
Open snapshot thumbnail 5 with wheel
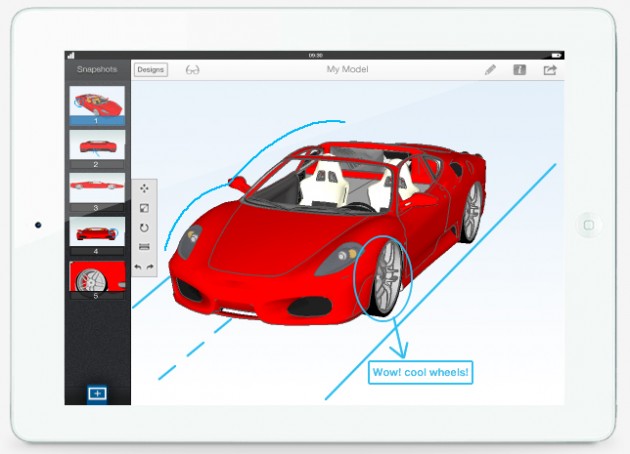[x=97, y=280]
